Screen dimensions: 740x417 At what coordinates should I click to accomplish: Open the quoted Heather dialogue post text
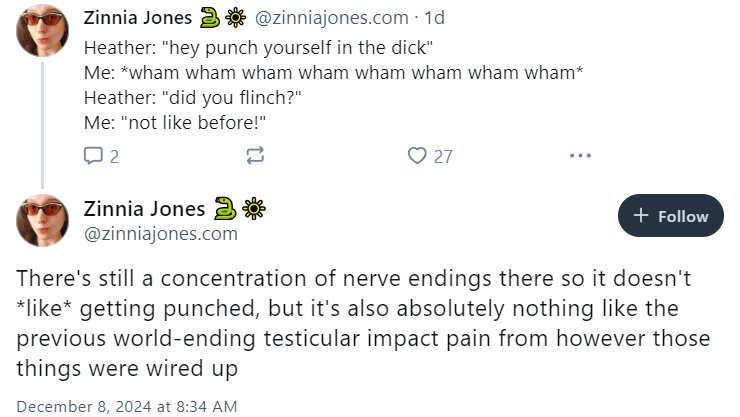(333, 85)
